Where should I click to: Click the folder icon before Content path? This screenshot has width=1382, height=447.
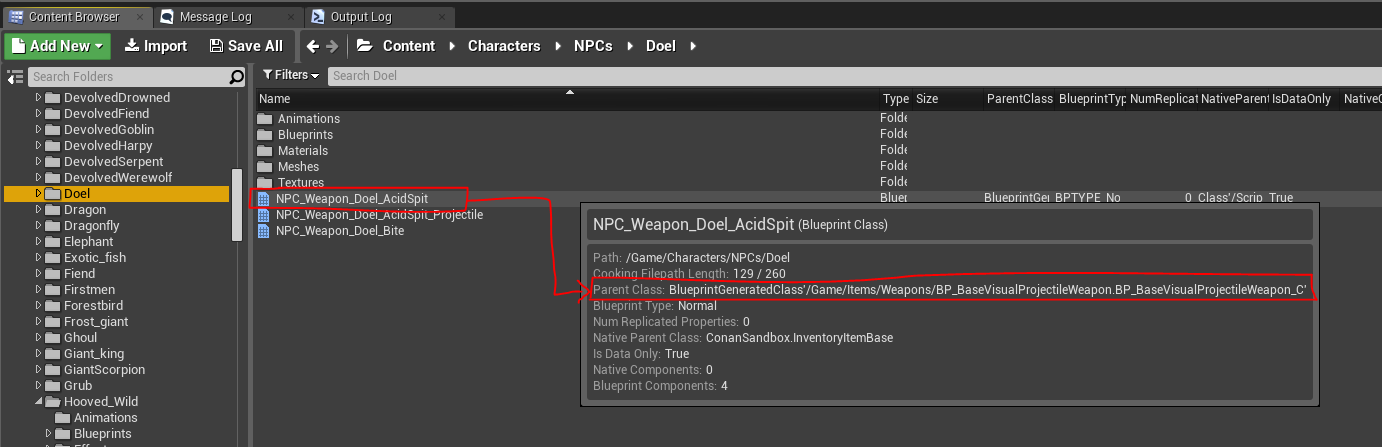coord(364,46)
